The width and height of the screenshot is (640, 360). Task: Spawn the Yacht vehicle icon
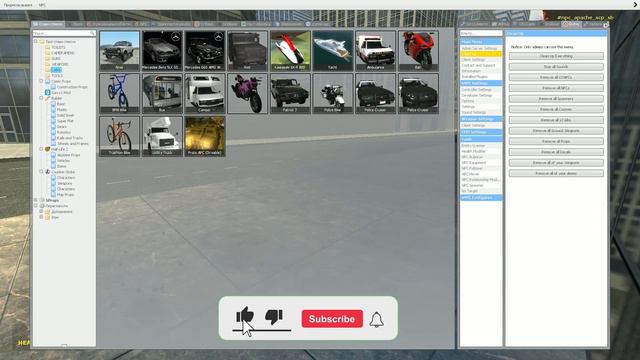(x=333, y=51)
